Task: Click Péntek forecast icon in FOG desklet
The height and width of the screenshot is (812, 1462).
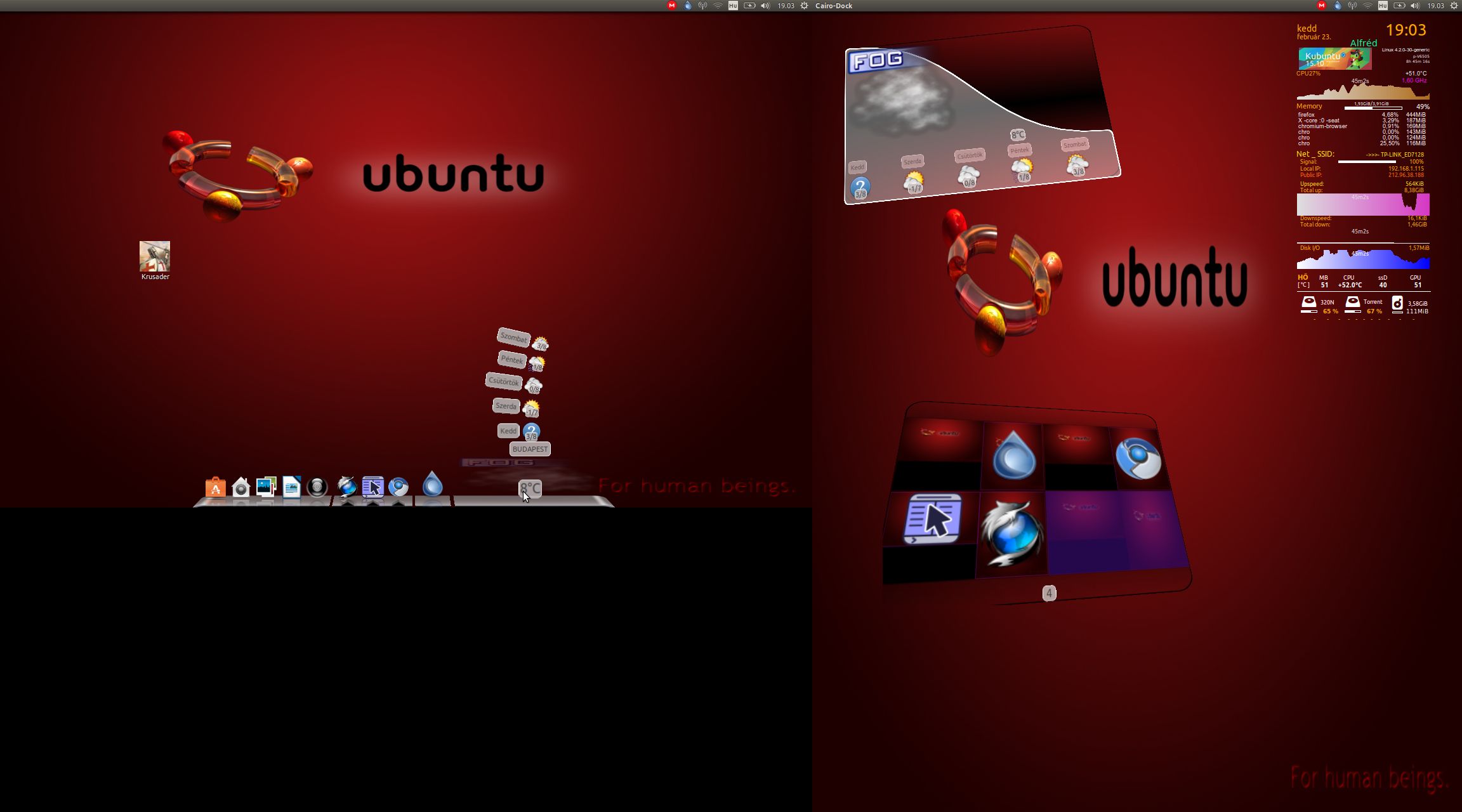Action: click(1022, 171)
